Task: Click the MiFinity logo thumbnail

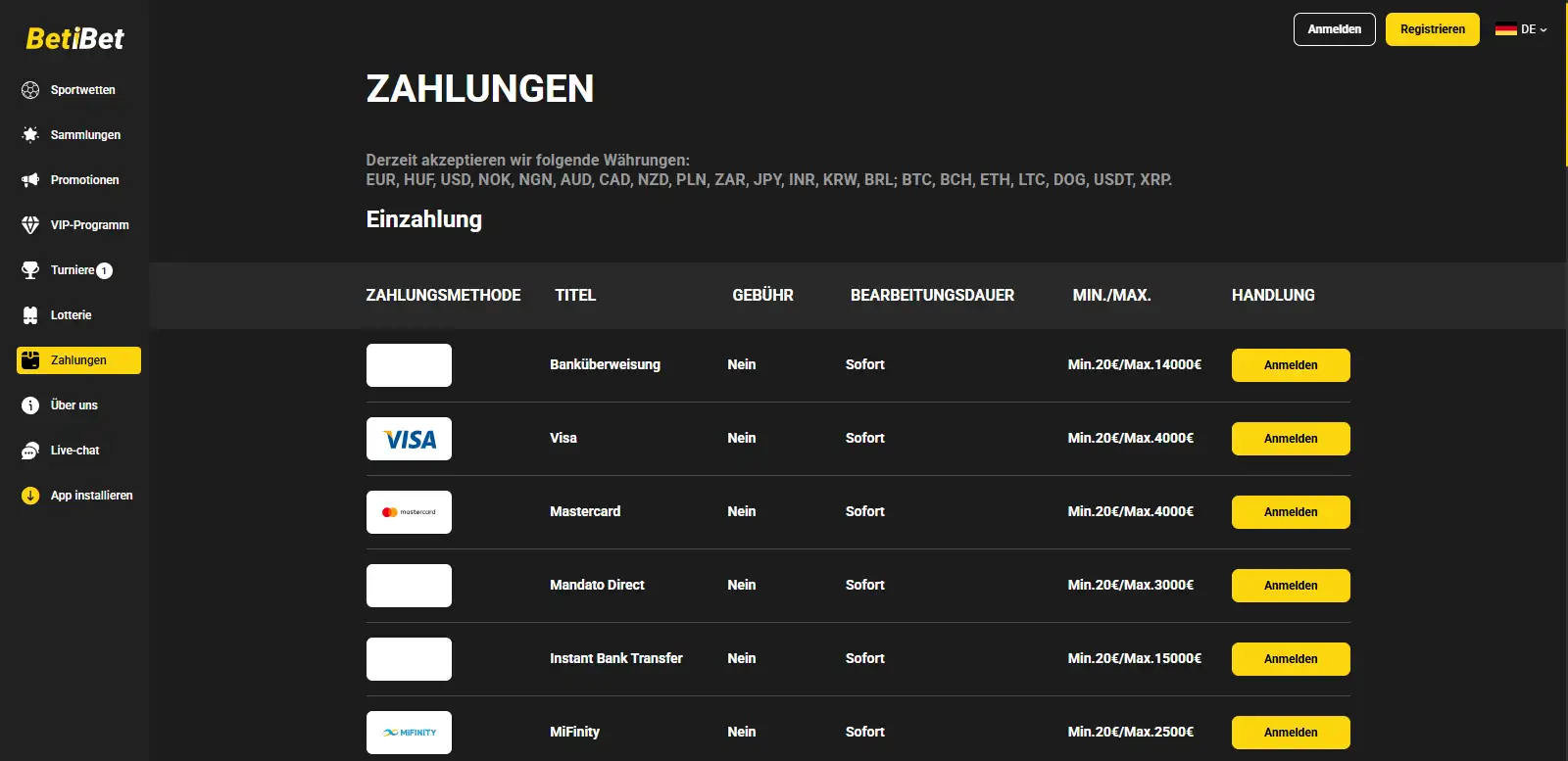Action: pos(409,733)
